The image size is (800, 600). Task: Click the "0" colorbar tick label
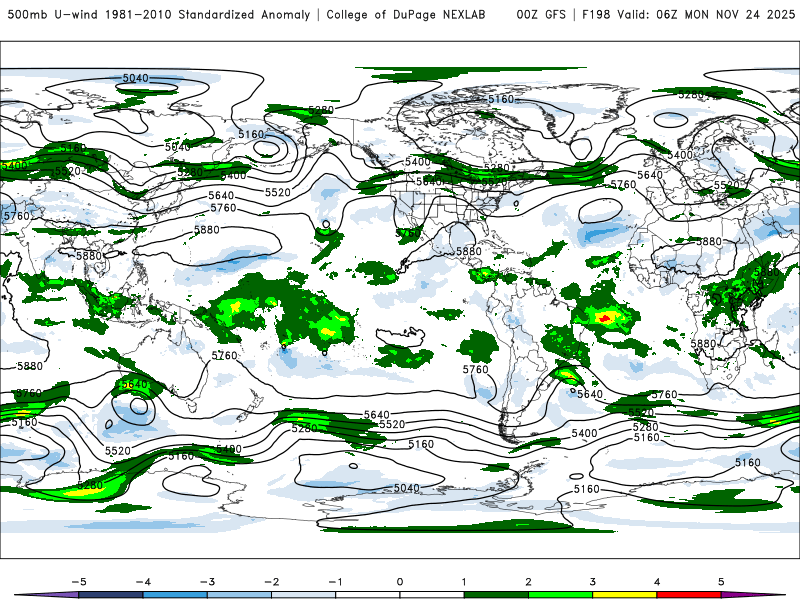tap(400, 582)
